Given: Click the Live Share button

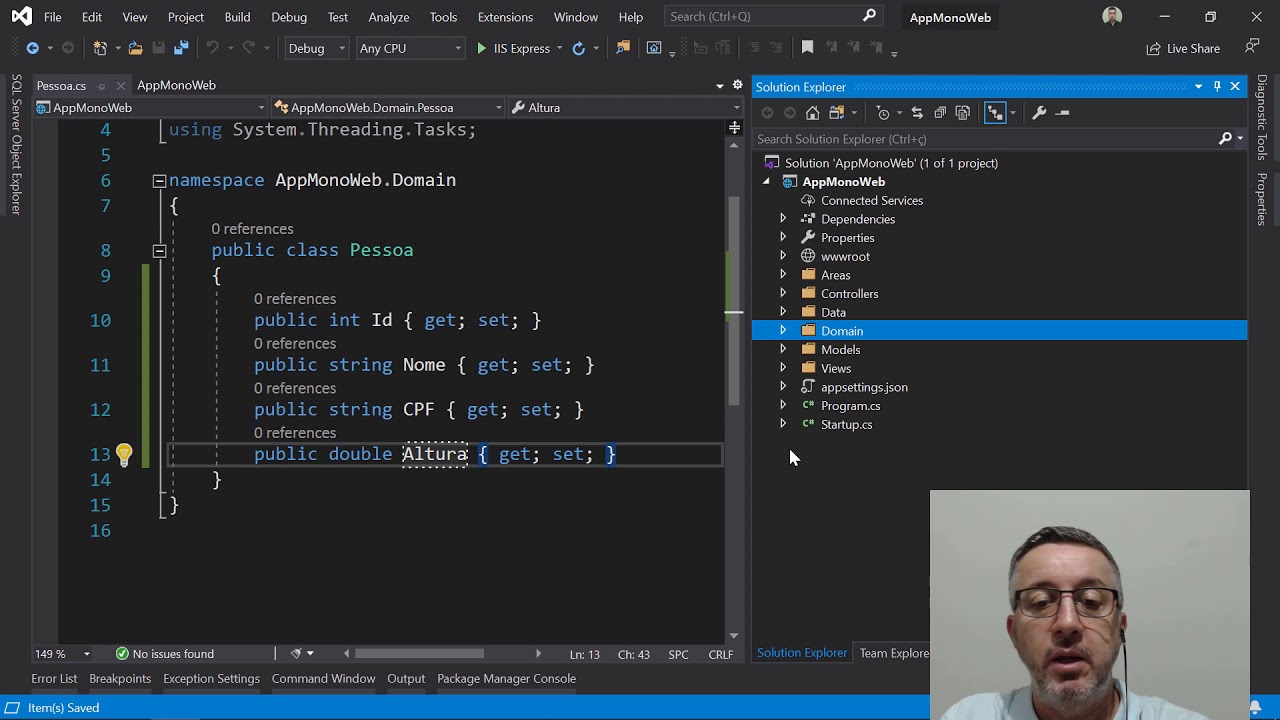Looking at the screenshot, I should 1183,48.
